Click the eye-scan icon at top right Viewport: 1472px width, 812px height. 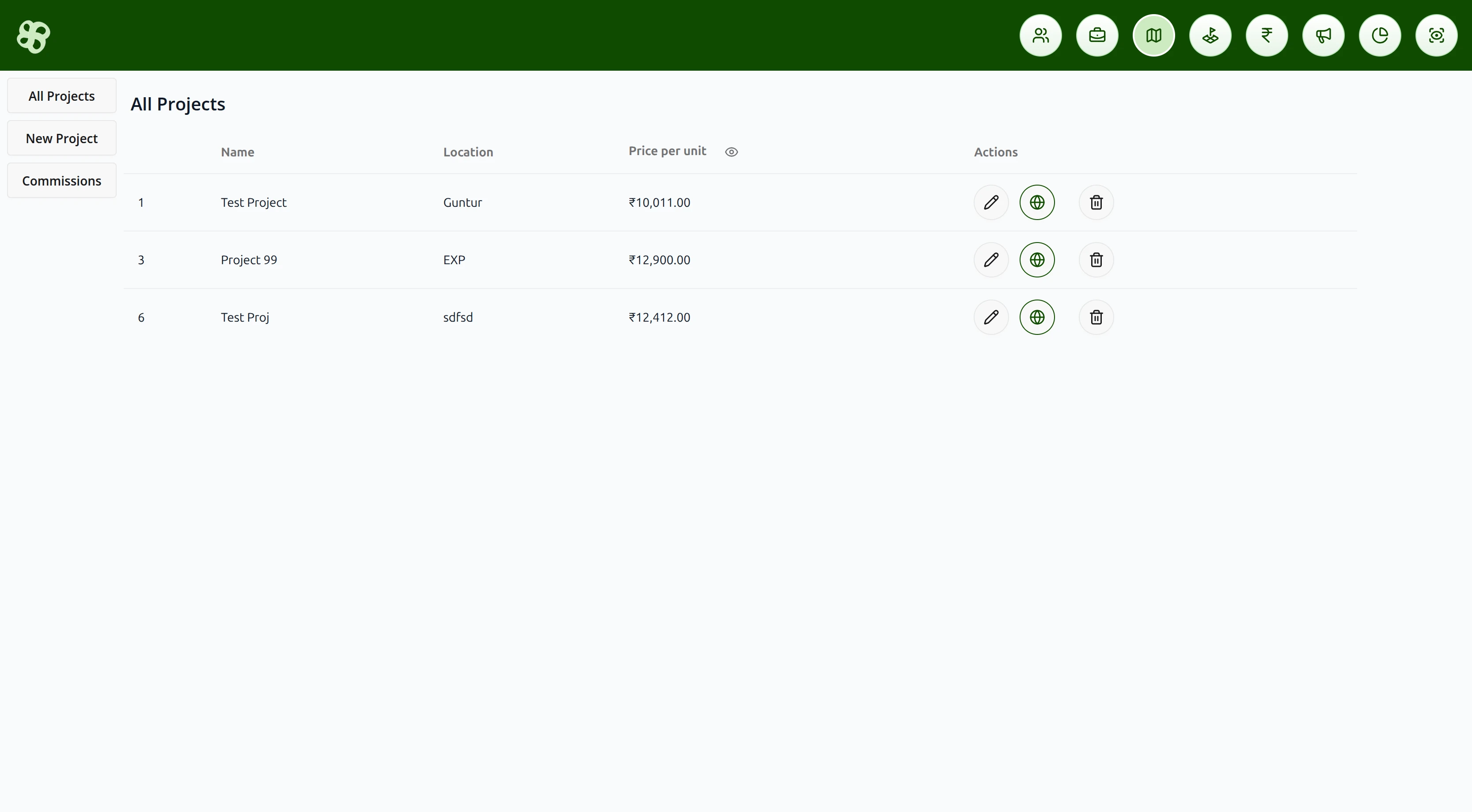(1437, 35)
